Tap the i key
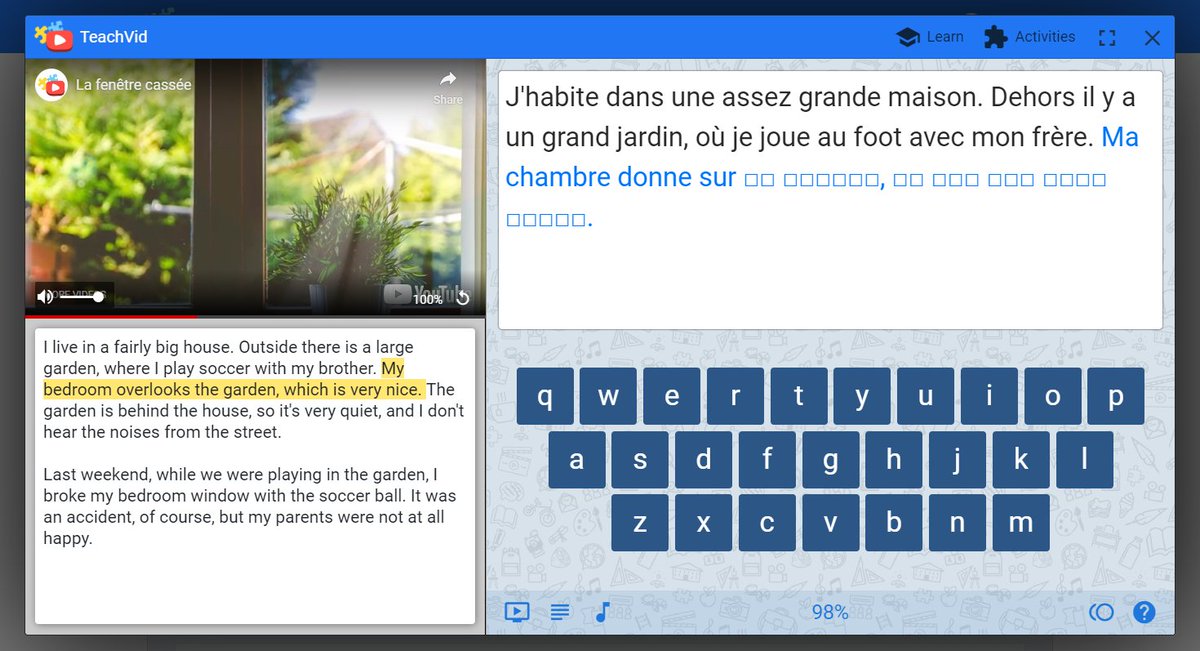Screen dimensions: 1200x651 (989, 396)
